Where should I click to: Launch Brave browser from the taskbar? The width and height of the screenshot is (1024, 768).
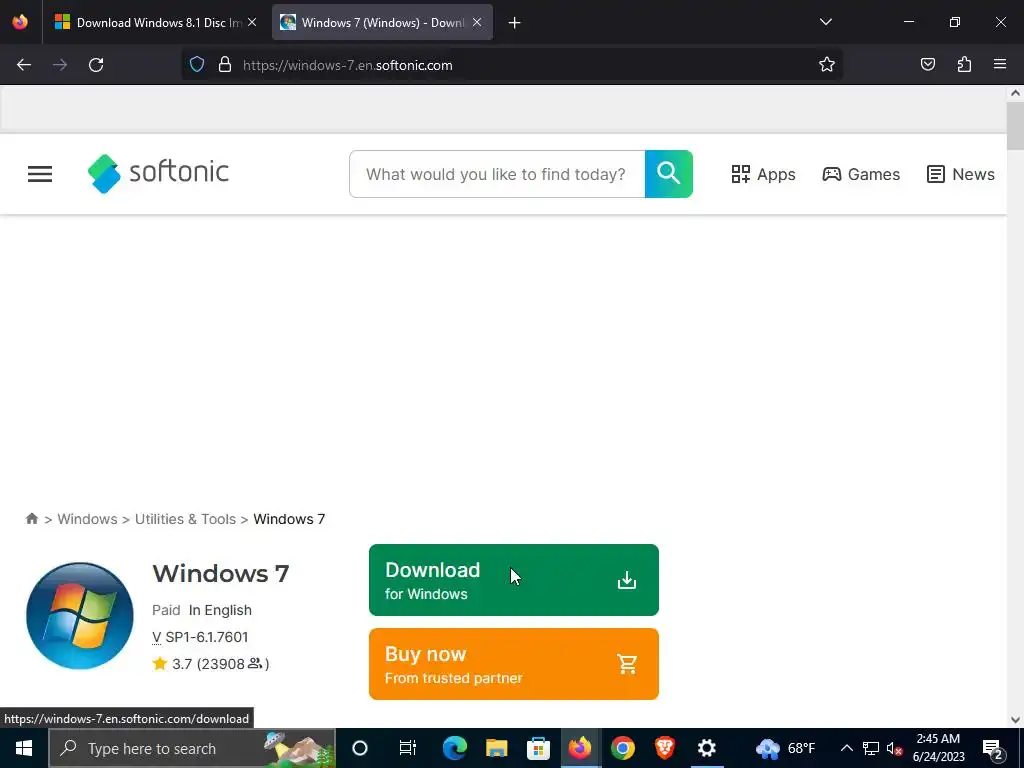coord(665,748)
